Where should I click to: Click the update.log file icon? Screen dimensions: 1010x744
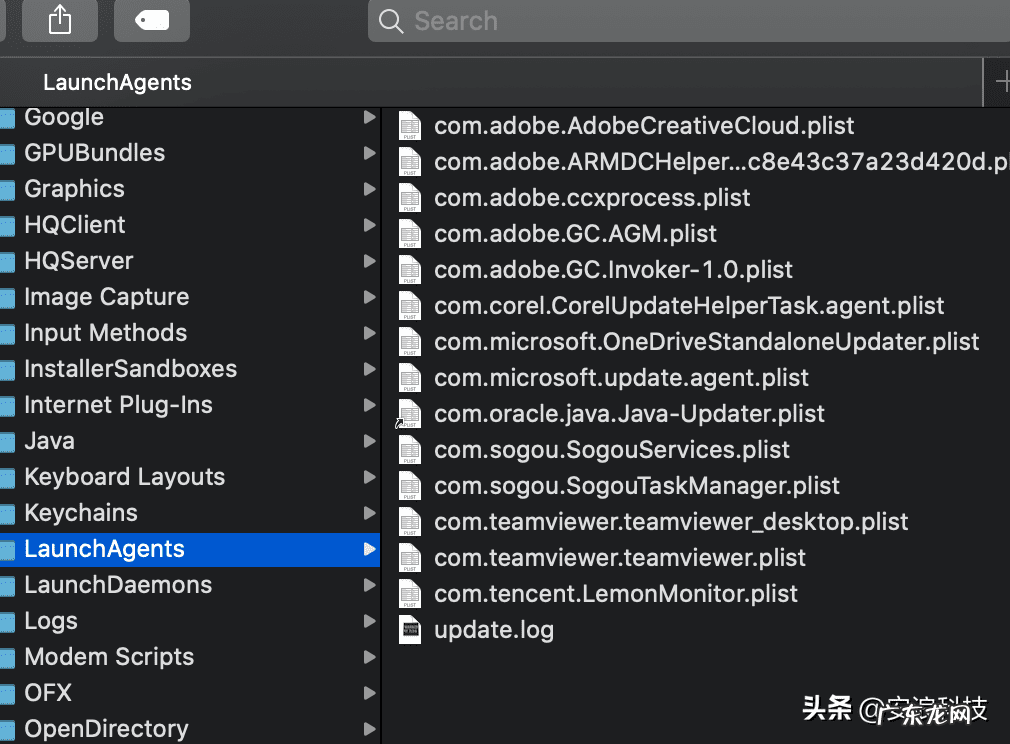tap(410, 630)
